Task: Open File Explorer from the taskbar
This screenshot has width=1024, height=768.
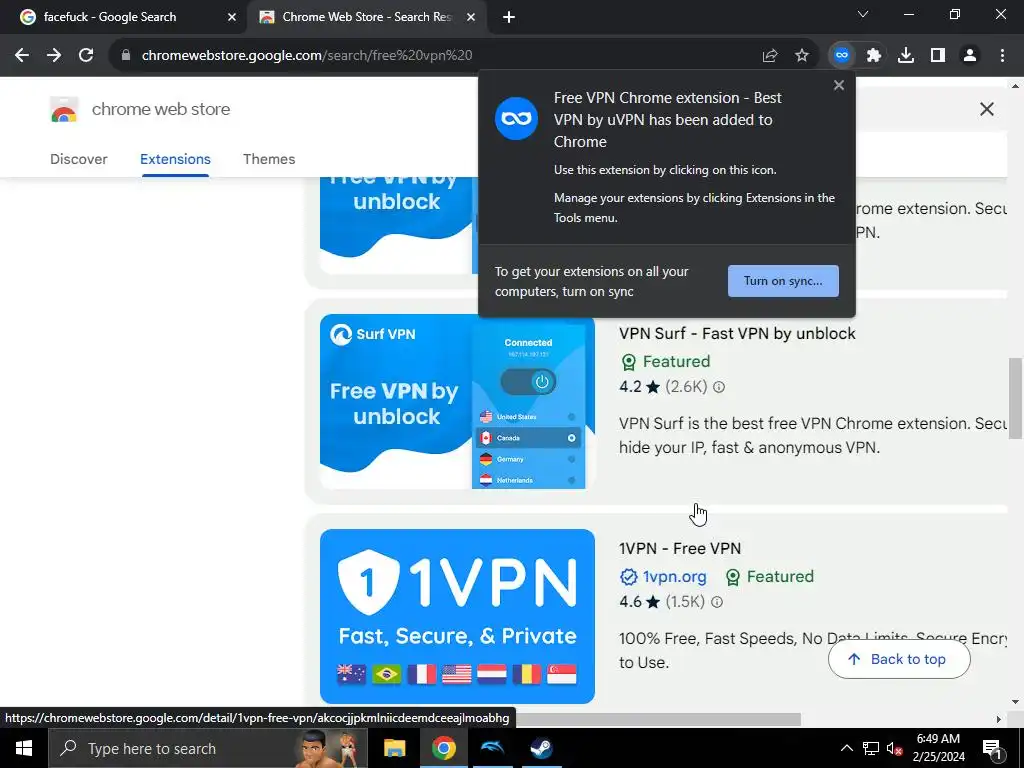Action: click(x=394, y=748)
